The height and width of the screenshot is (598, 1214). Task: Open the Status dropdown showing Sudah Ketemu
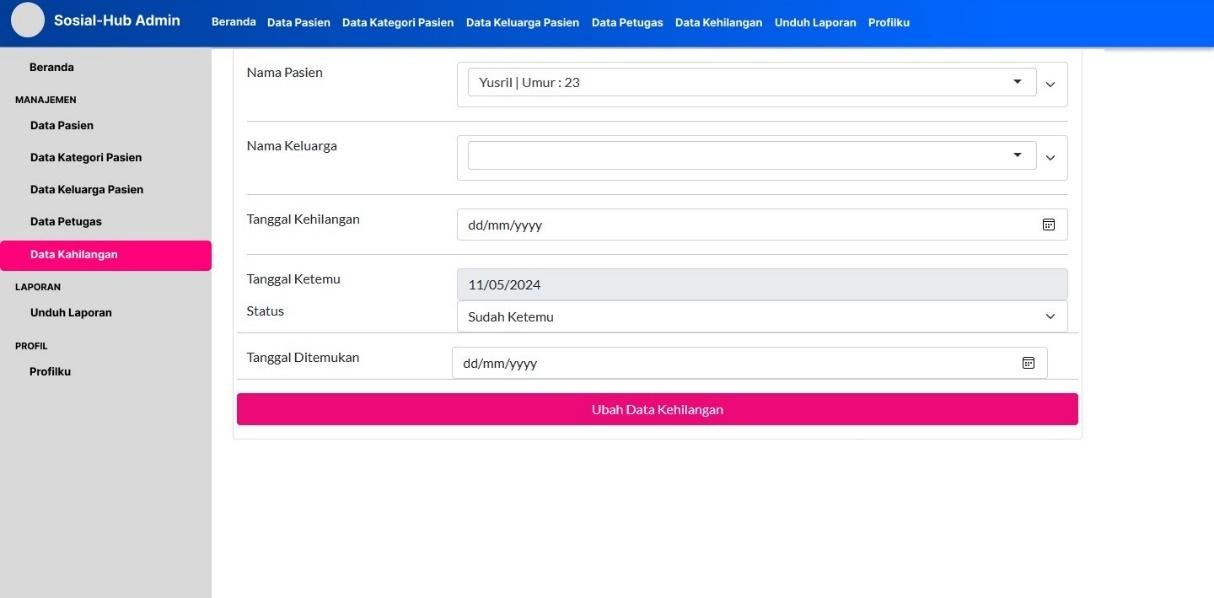pyautogui.click(x=761, y=317)
